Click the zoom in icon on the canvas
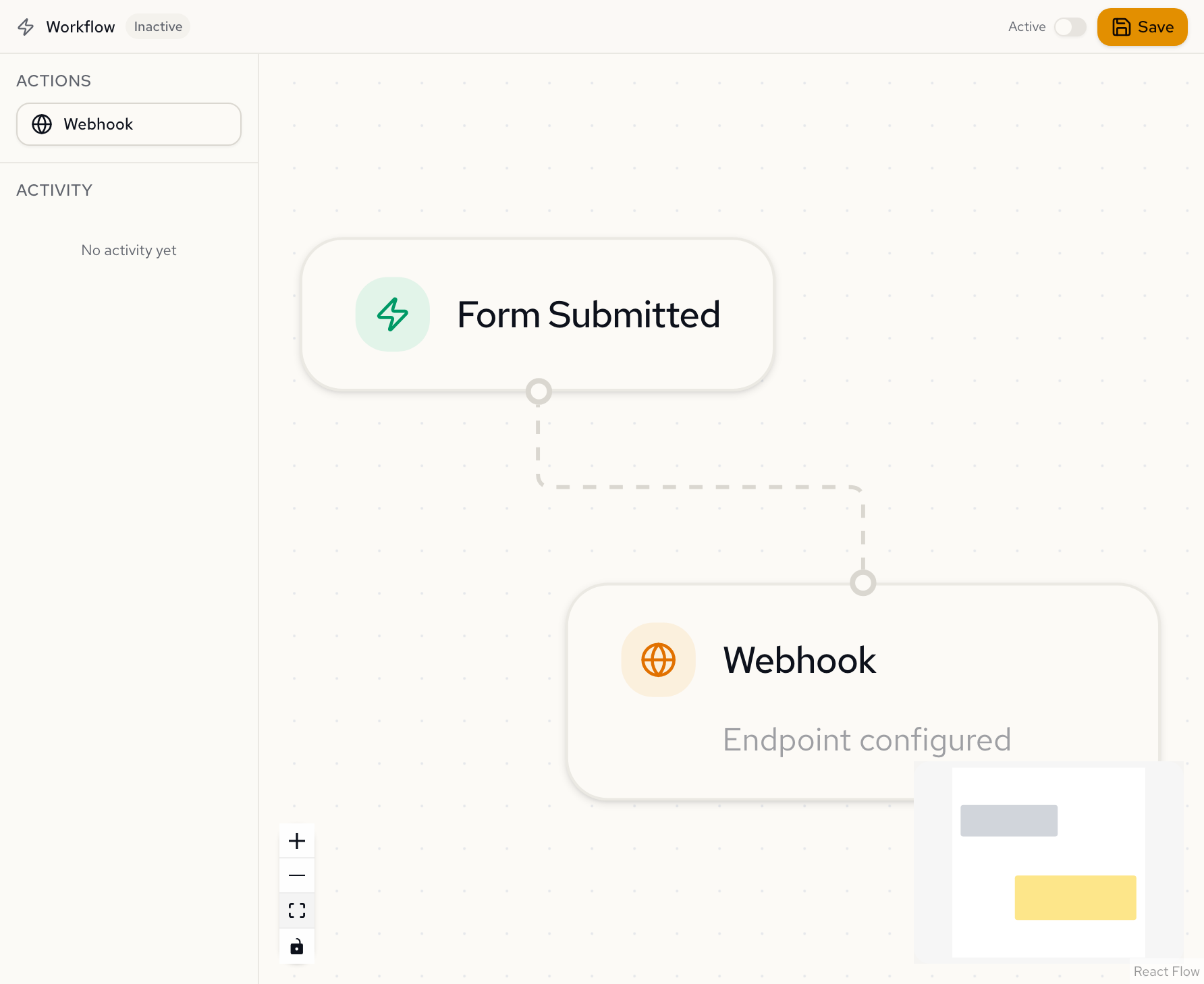The width and height of the screenshot is (1204, 984). pos(297,840)
